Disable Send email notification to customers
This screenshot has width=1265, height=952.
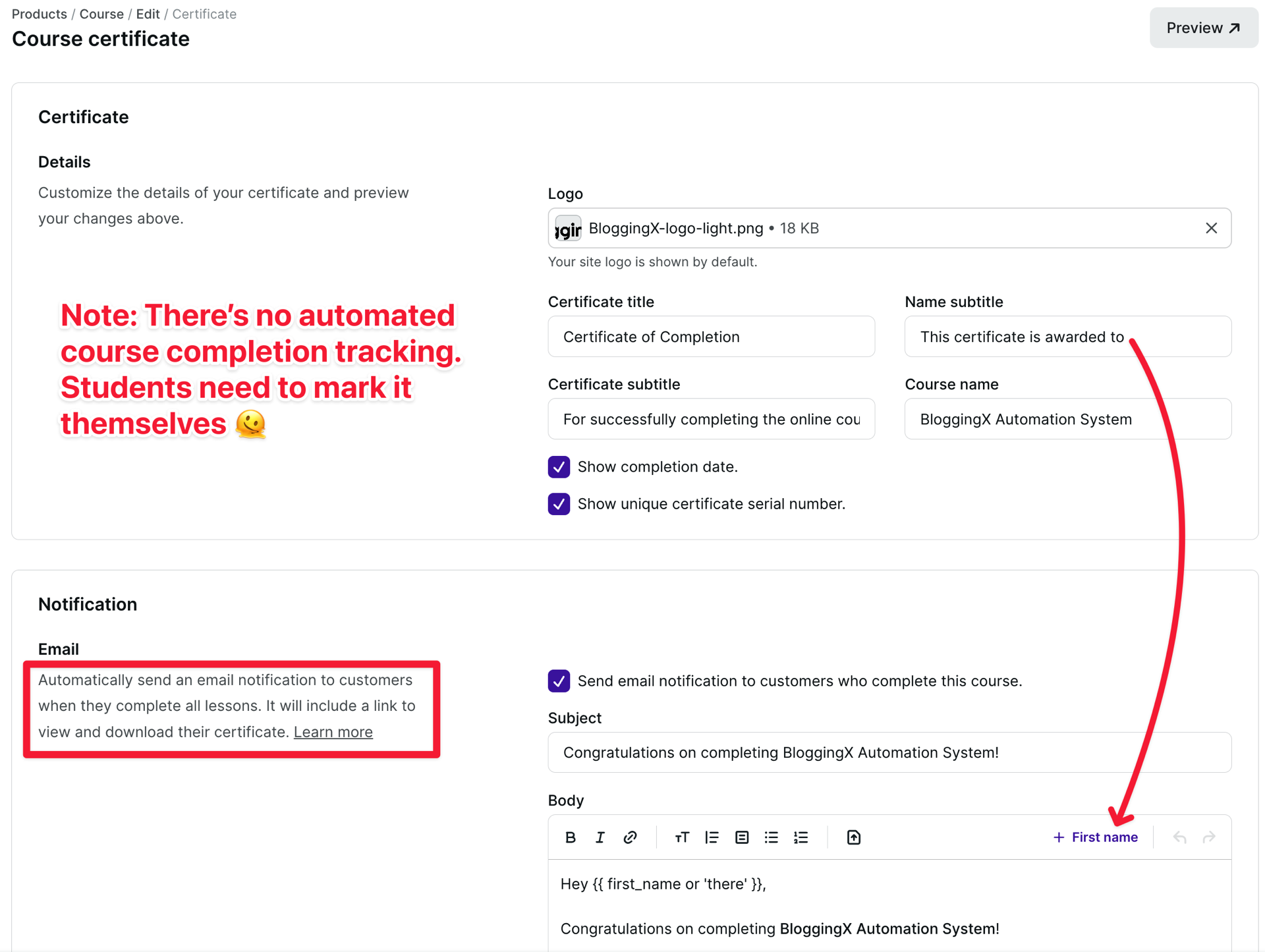[559, 681]
